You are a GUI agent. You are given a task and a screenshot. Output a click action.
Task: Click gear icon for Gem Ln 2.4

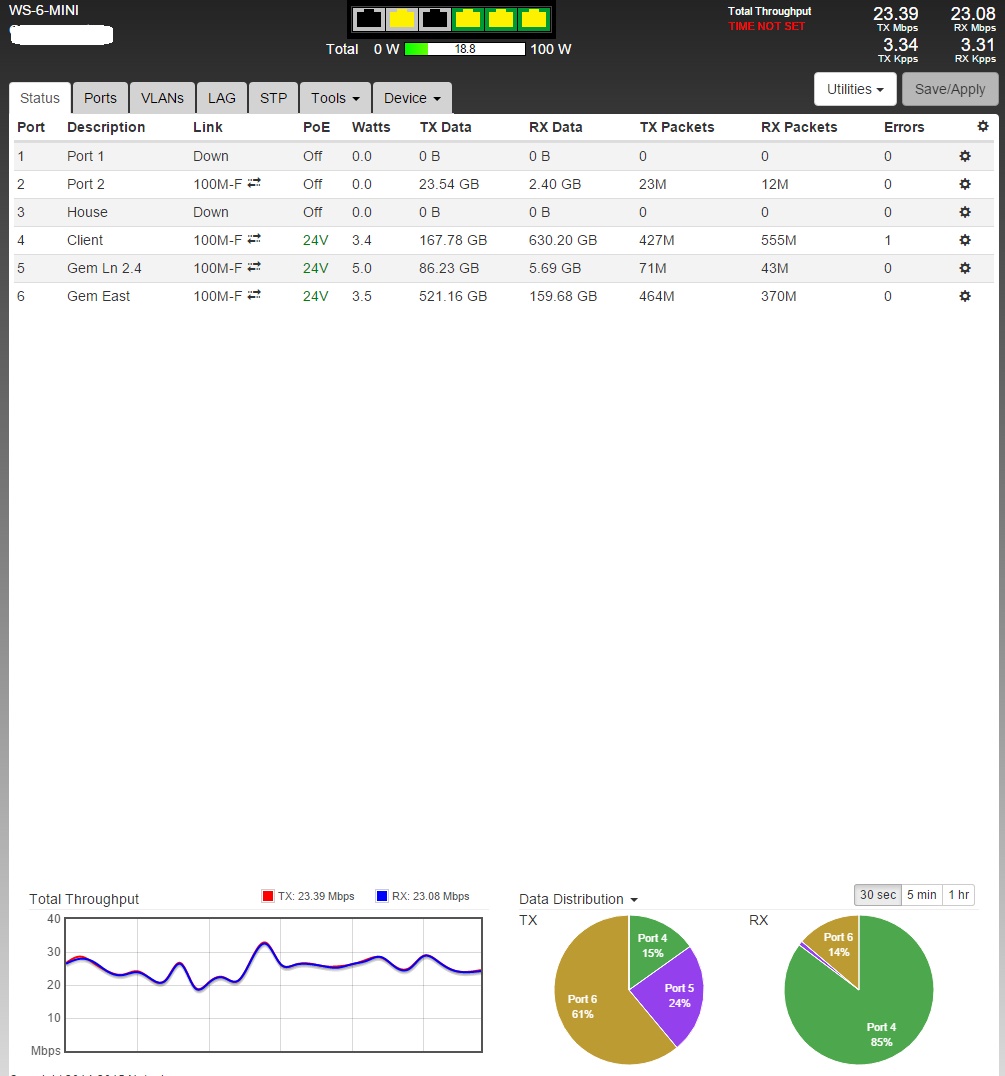pos(965,268)
